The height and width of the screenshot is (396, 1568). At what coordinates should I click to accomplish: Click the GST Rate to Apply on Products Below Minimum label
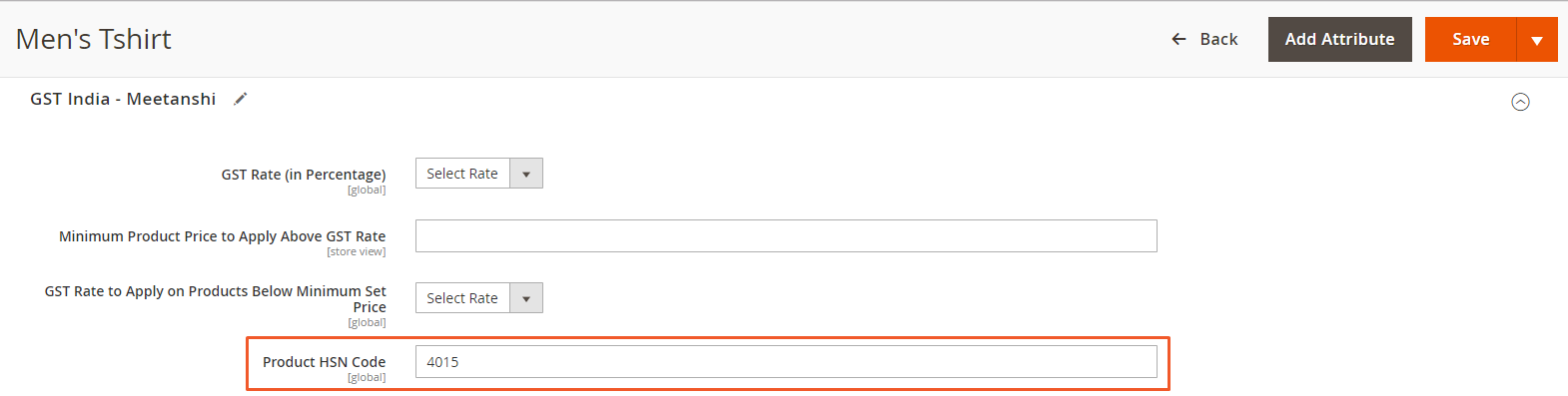pyautogui.click(x=216, y=299)
